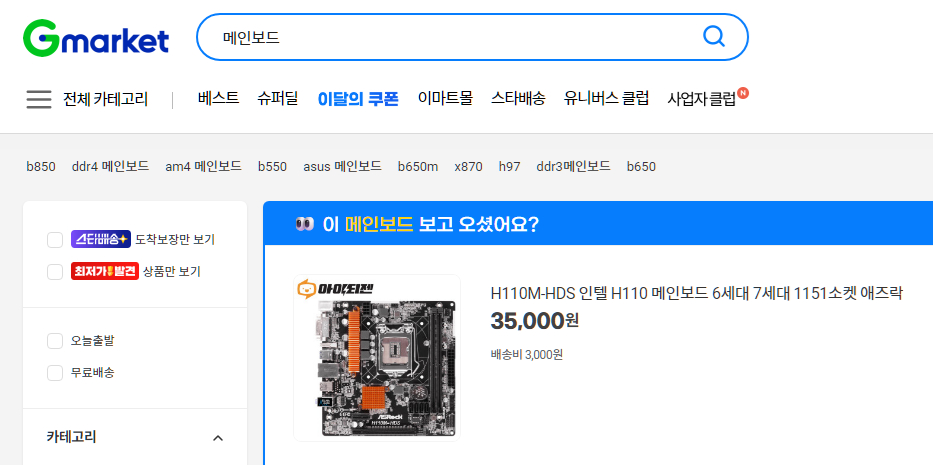Enable the 오늘출발 checkbox

coord(55,341)
